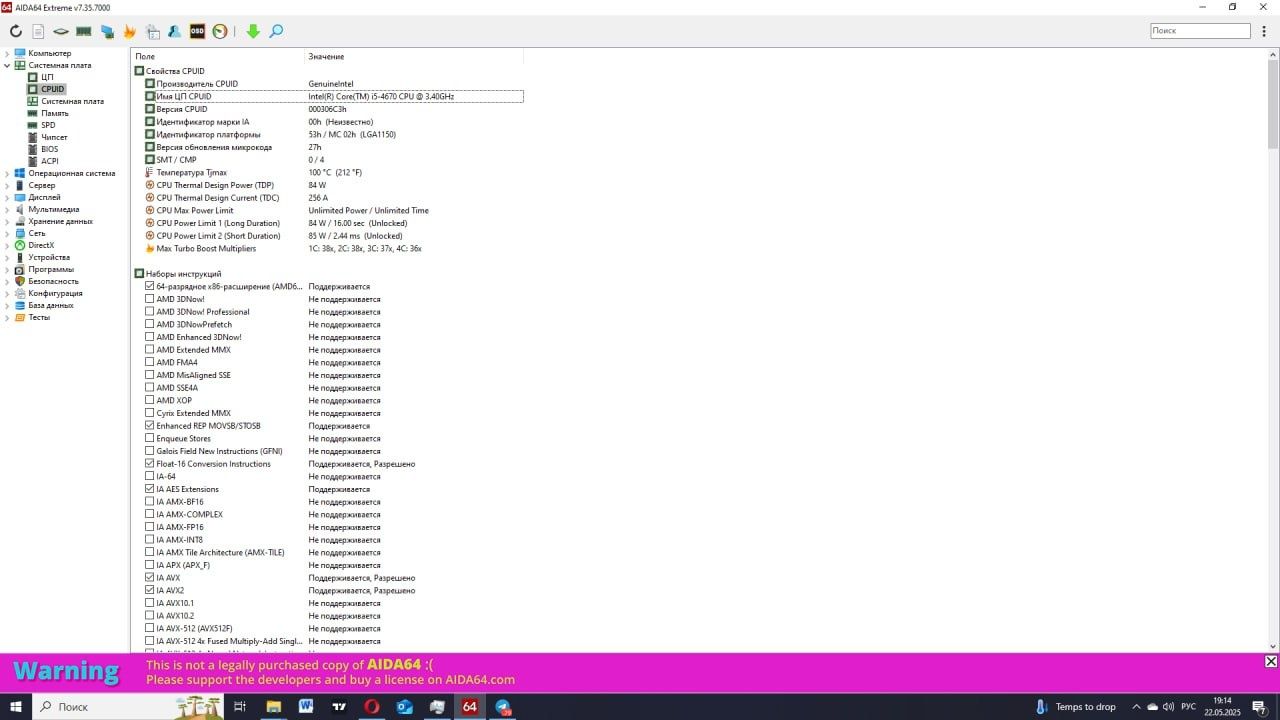This screenshot has height=720, width=1280.
Task: Launch the flame stability test icon
Action: (x=129, y=32)
